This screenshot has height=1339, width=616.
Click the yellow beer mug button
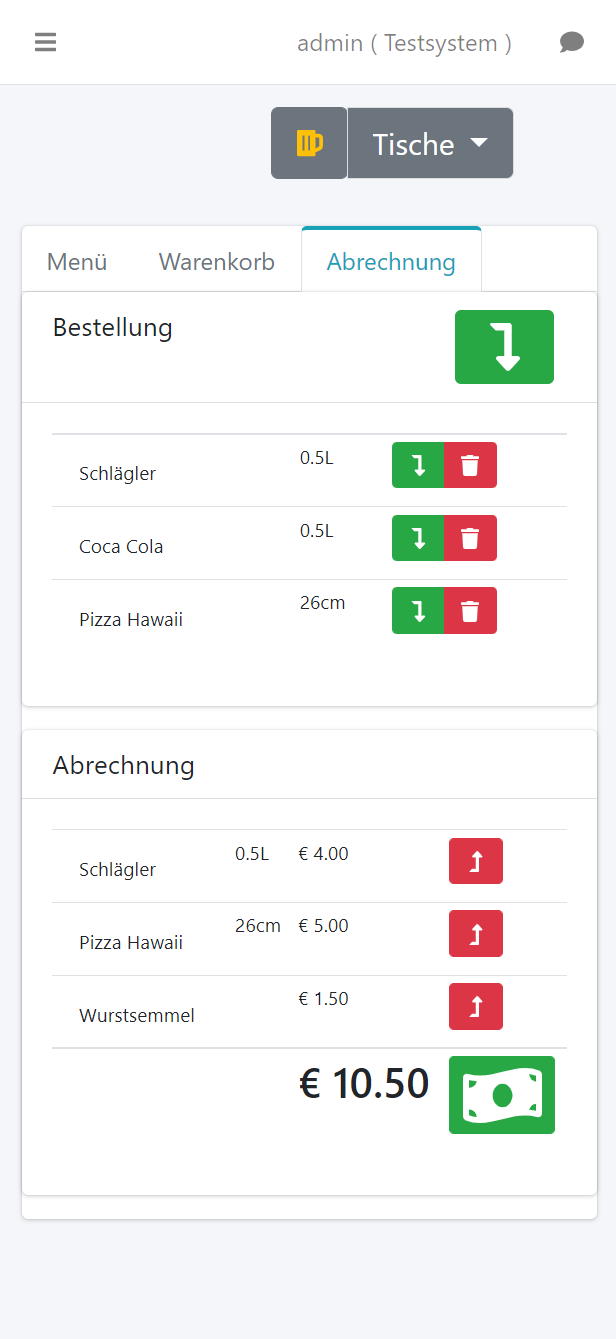309,143
